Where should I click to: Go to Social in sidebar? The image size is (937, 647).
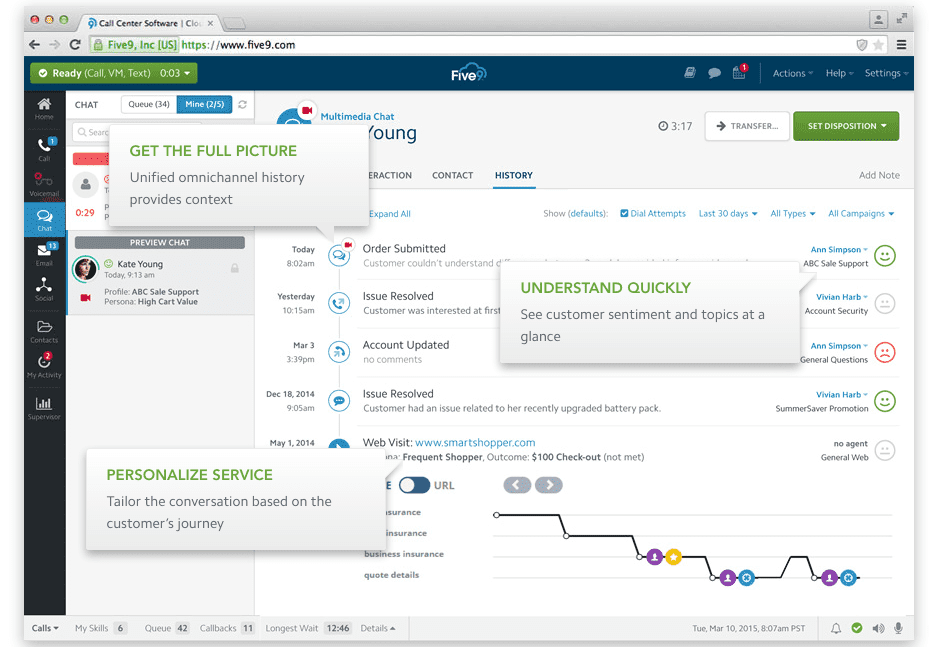pyautogui.click(x=44, y=289)
